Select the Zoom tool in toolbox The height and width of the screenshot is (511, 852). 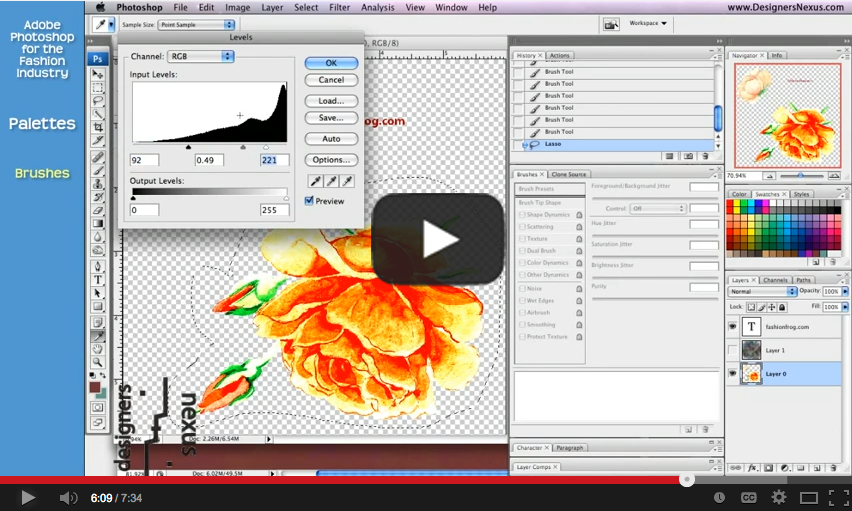(x=98, y=362)
